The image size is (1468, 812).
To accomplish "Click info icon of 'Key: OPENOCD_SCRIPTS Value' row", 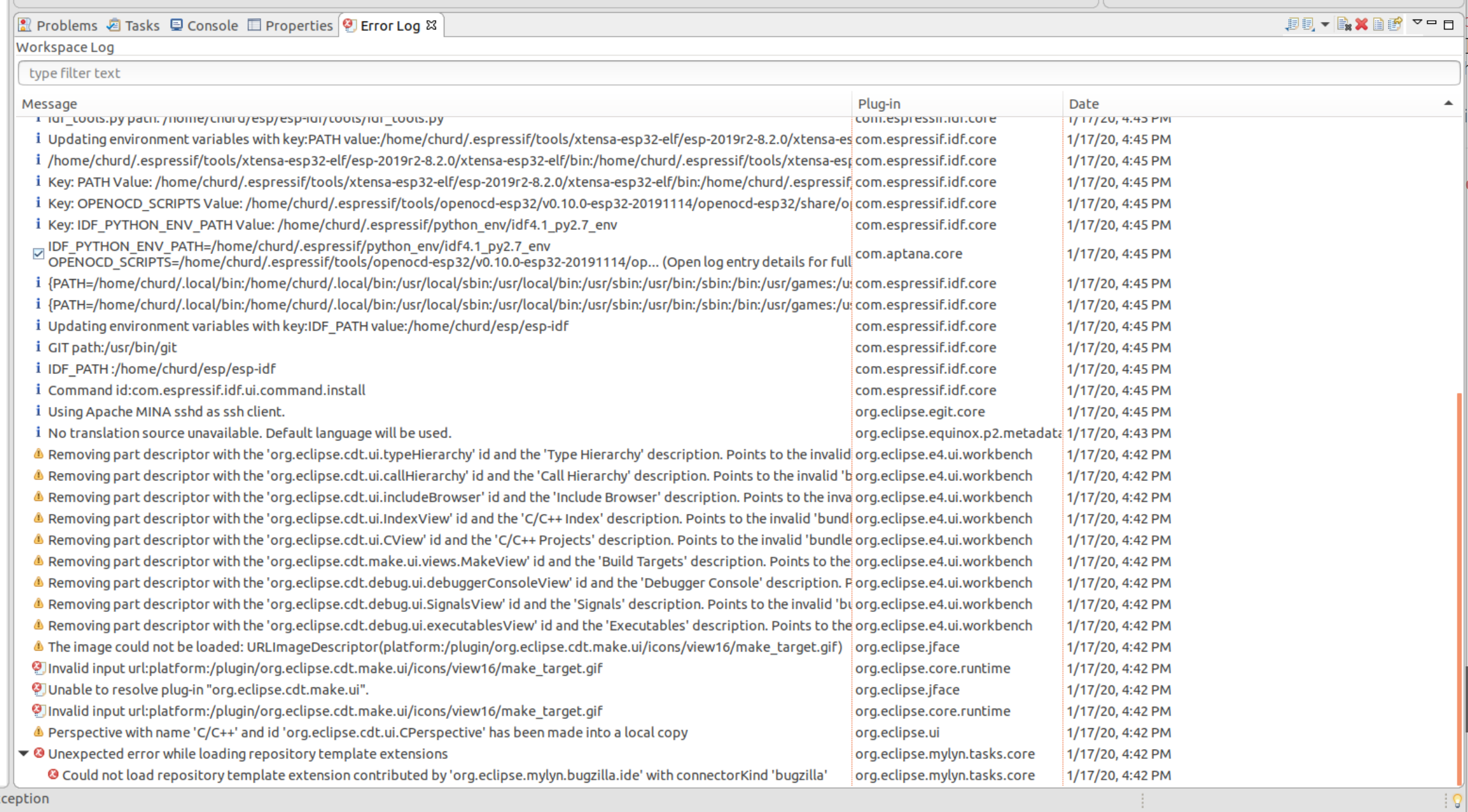I will pos(38,203).
